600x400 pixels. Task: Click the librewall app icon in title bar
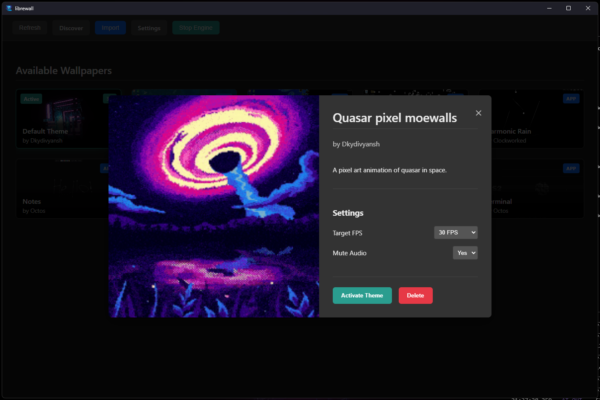(x=9, y=8)
